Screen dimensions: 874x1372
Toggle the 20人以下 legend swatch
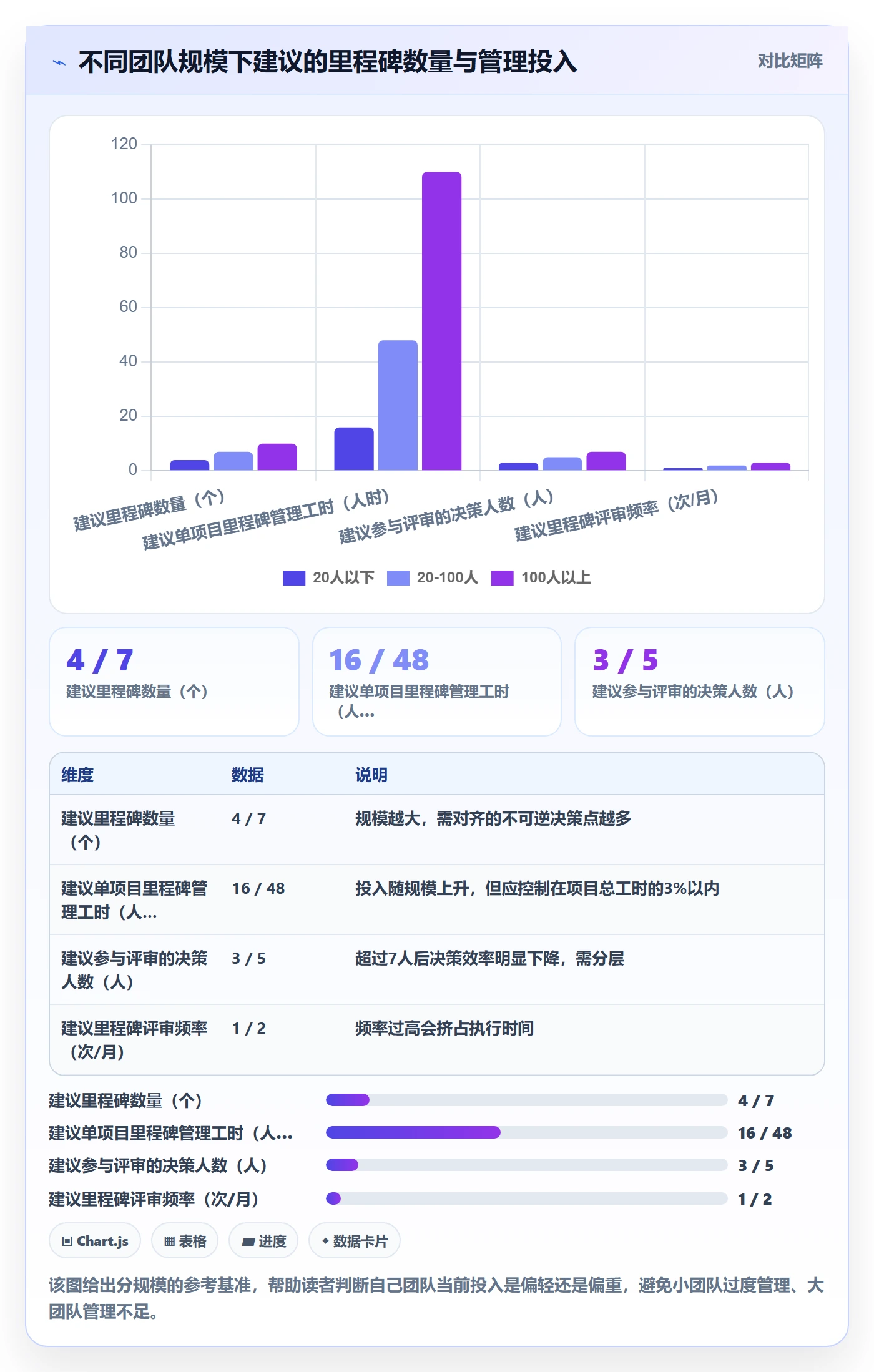pyautogui.click(x=294, y=577)
